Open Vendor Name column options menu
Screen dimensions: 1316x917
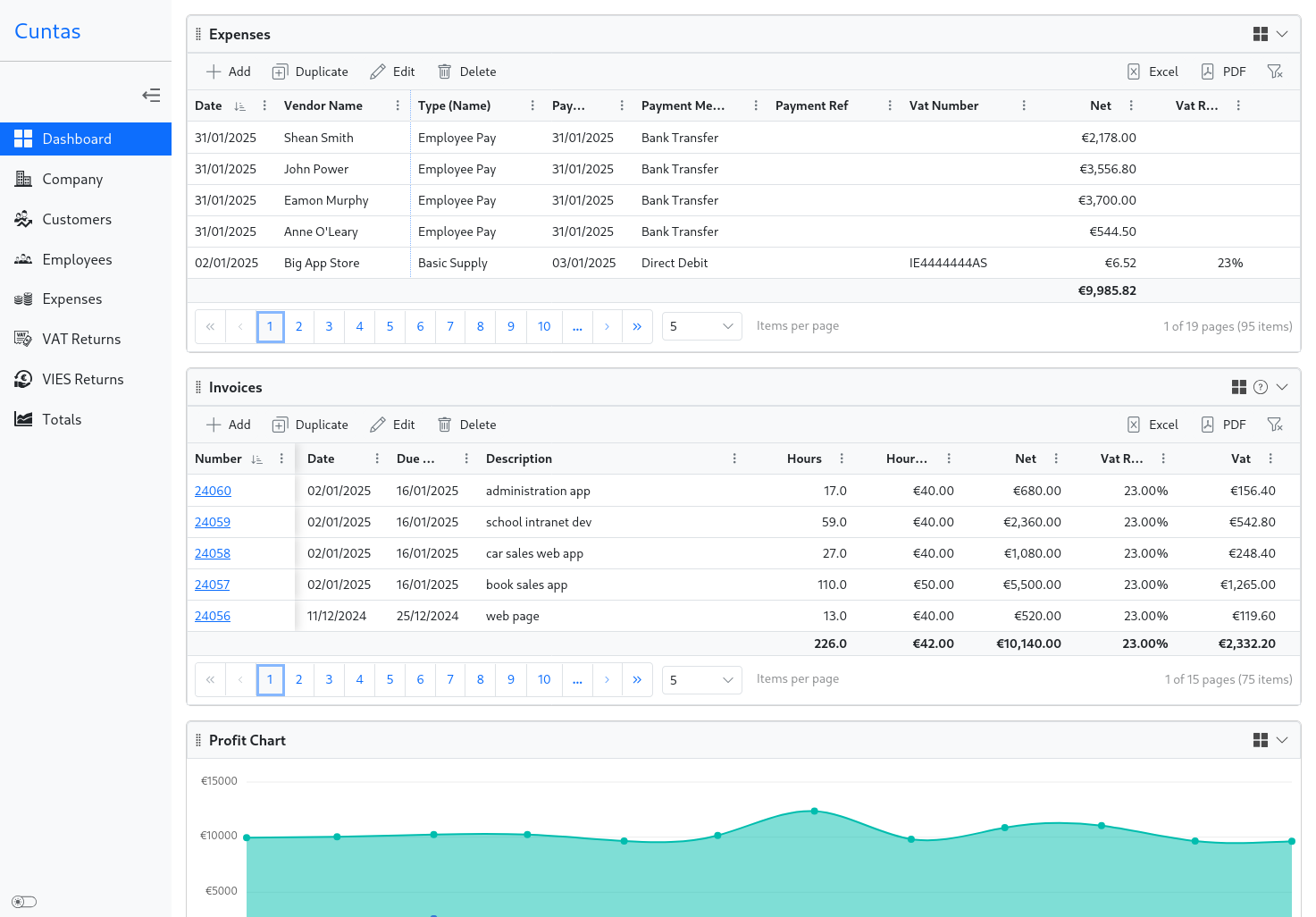(398, 105)
